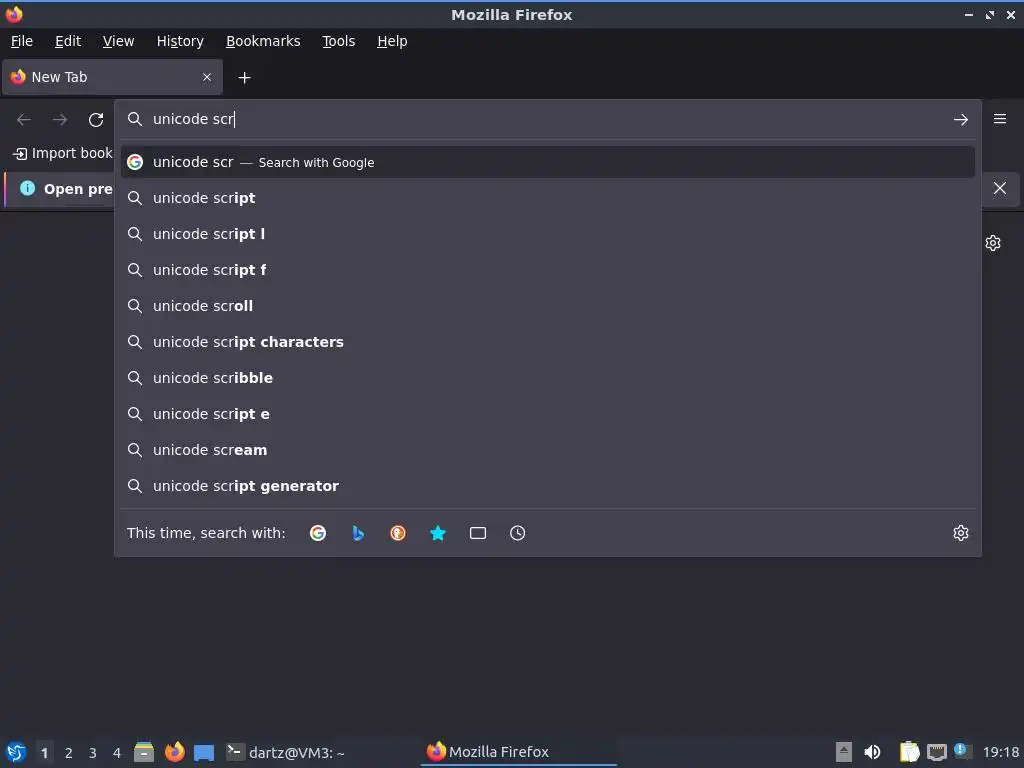Open a new tab with plus button
1024x768 pixels.
pos(244,78)
